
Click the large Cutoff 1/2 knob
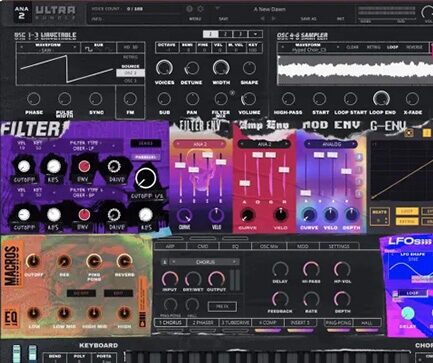[146, 177]
